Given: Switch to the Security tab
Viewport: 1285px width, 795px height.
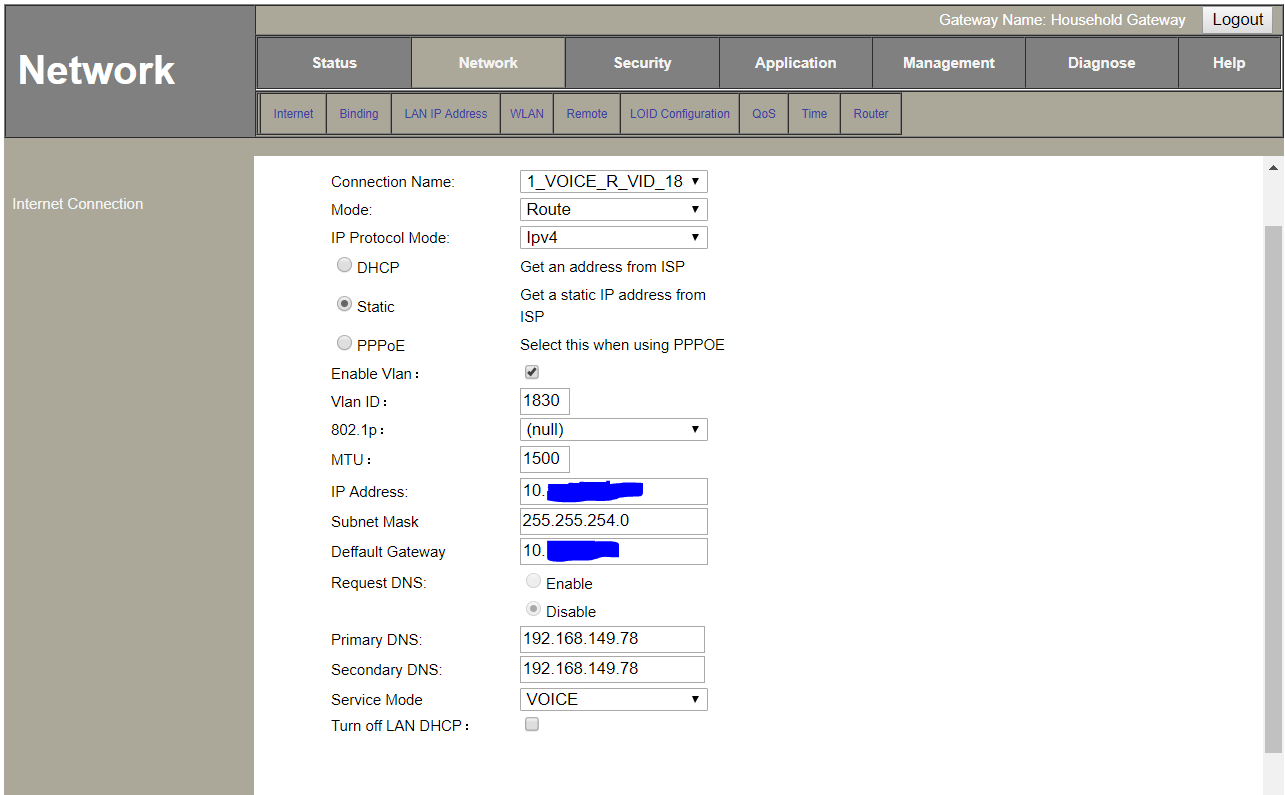Looking at the screenshot, I should [642, 63].
